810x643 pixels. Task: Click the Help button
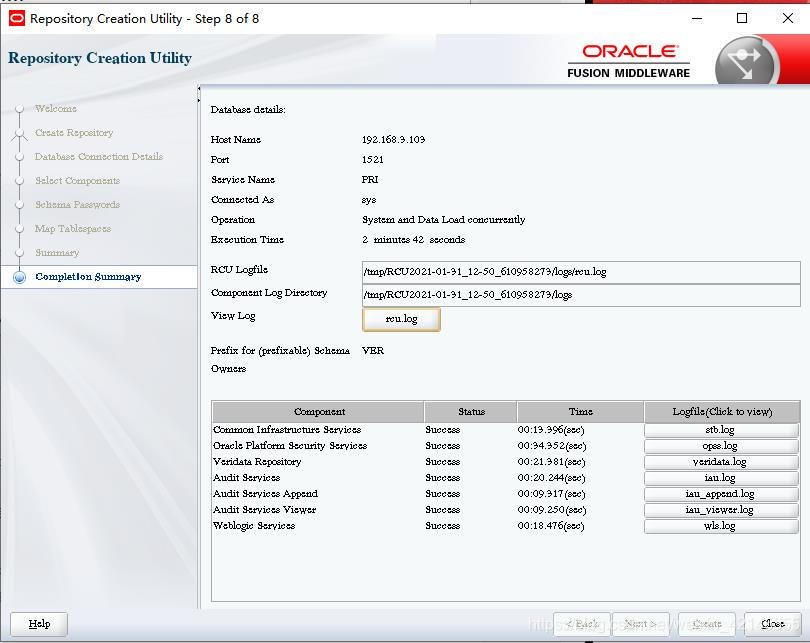tap(39, 624)
